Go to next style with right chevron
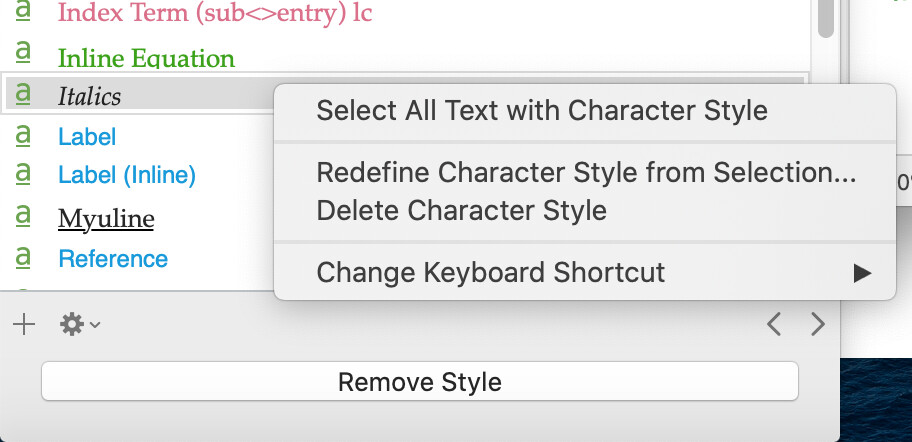This screenshot has width=912, height=442. (x=818, y=325)
